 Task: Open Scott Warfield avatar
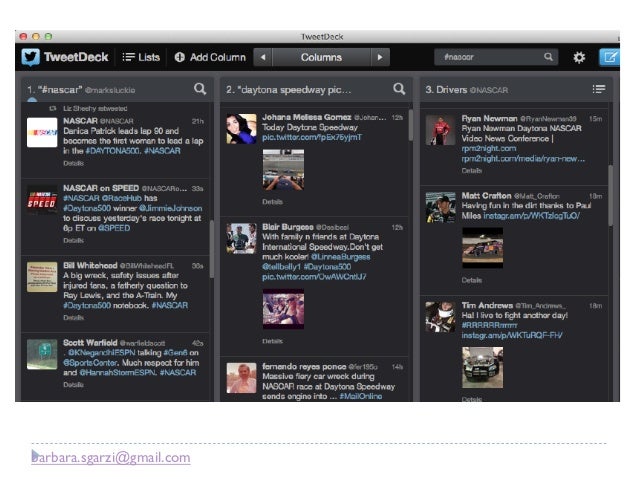click(x=42, y=354)
